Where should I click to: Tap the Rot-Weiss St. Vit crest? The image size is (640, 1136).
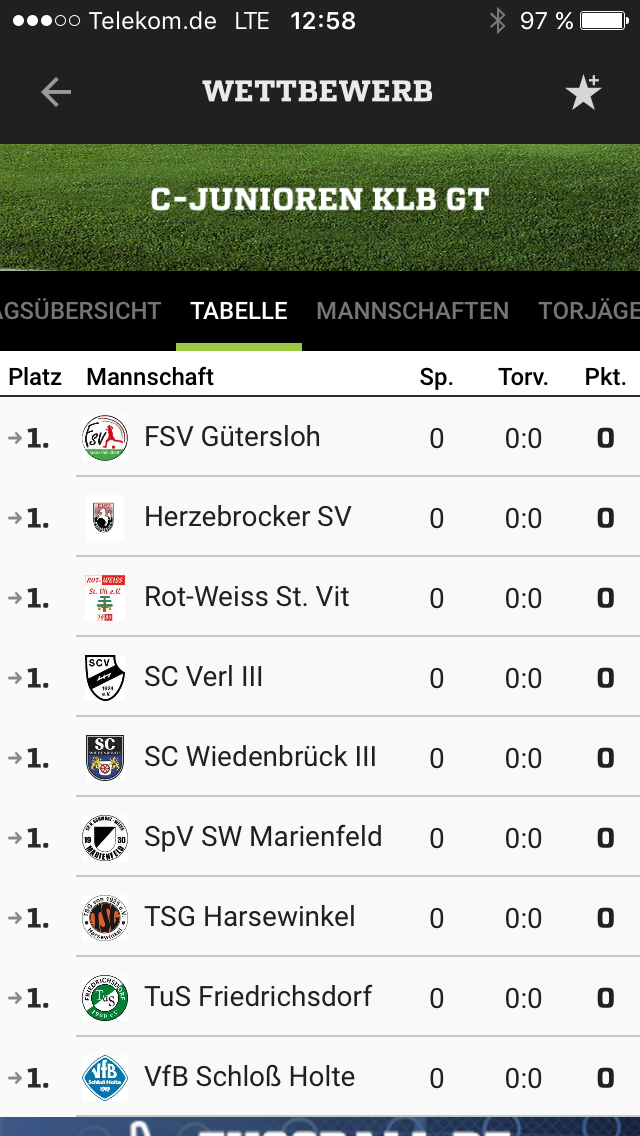(x=105, y=598)
